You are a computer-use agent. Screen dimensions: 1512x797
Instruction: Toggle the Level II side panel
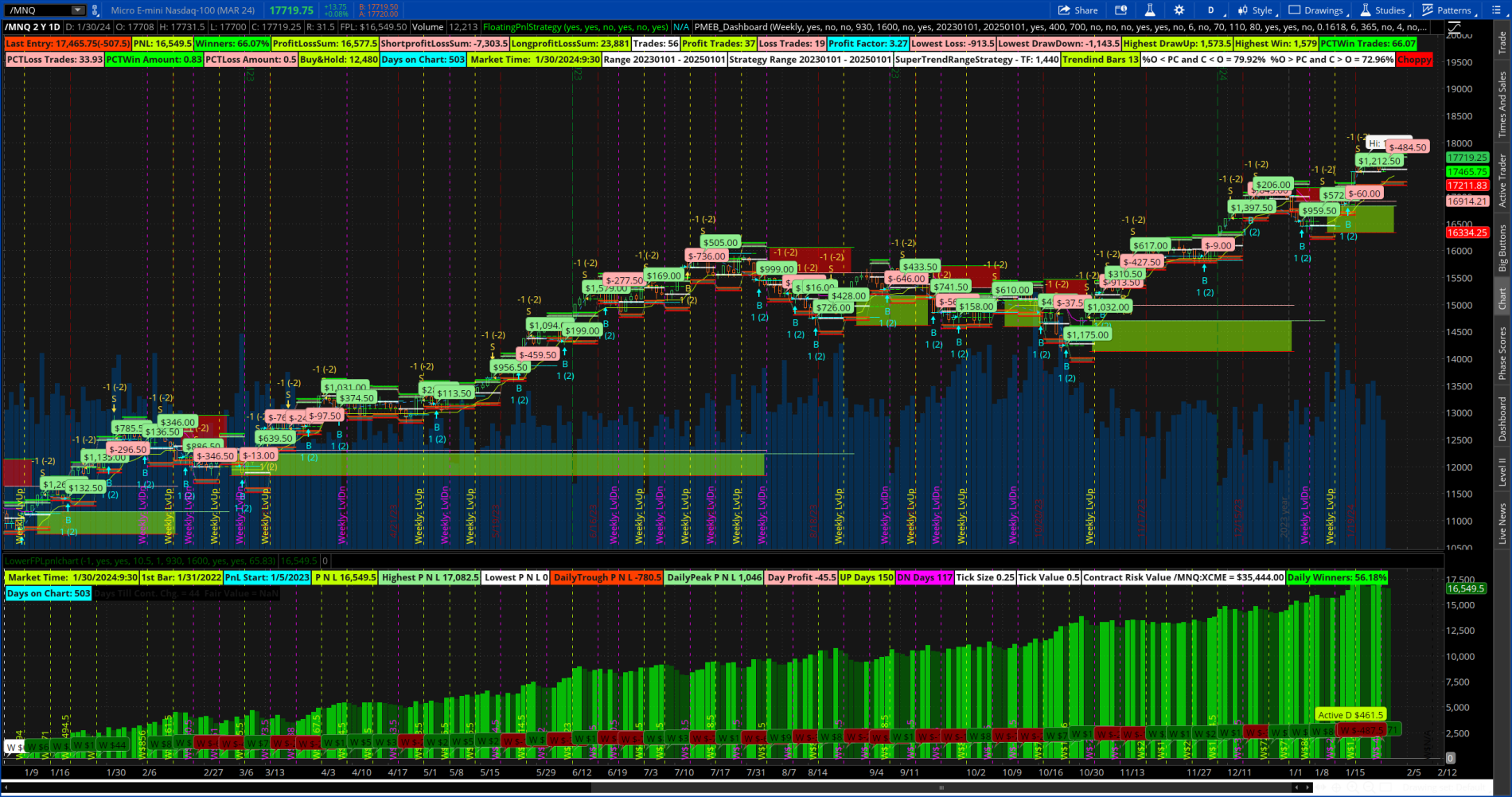point(1502,471)
